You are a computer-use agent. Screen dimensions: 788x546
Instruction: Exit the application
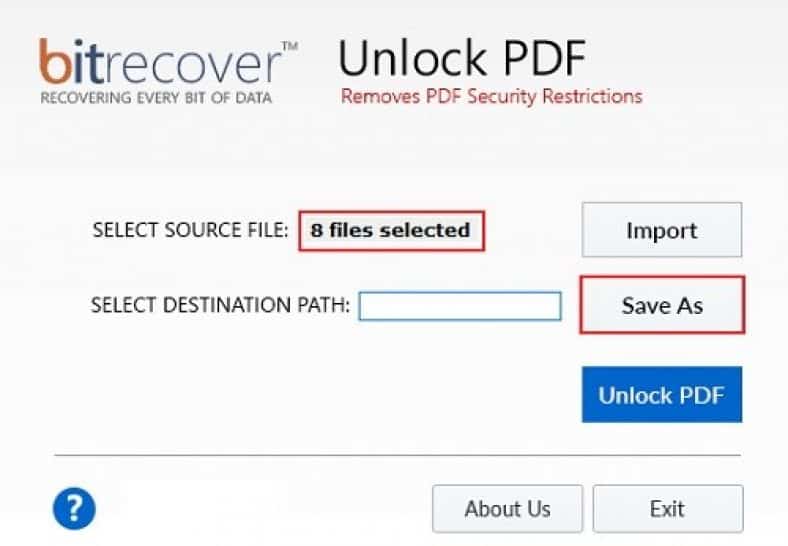click(x=667, y=508)
